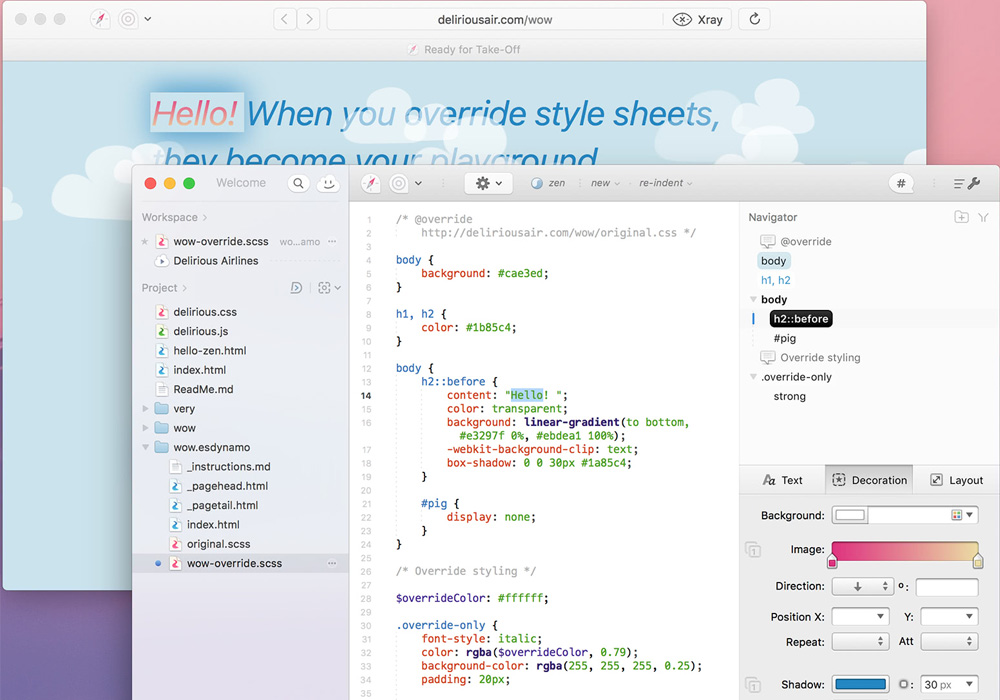Viewport: 1000px width, 700px height.
Task: Select h2::before in the Navigator tree
Action: click(x=800, y=318)
